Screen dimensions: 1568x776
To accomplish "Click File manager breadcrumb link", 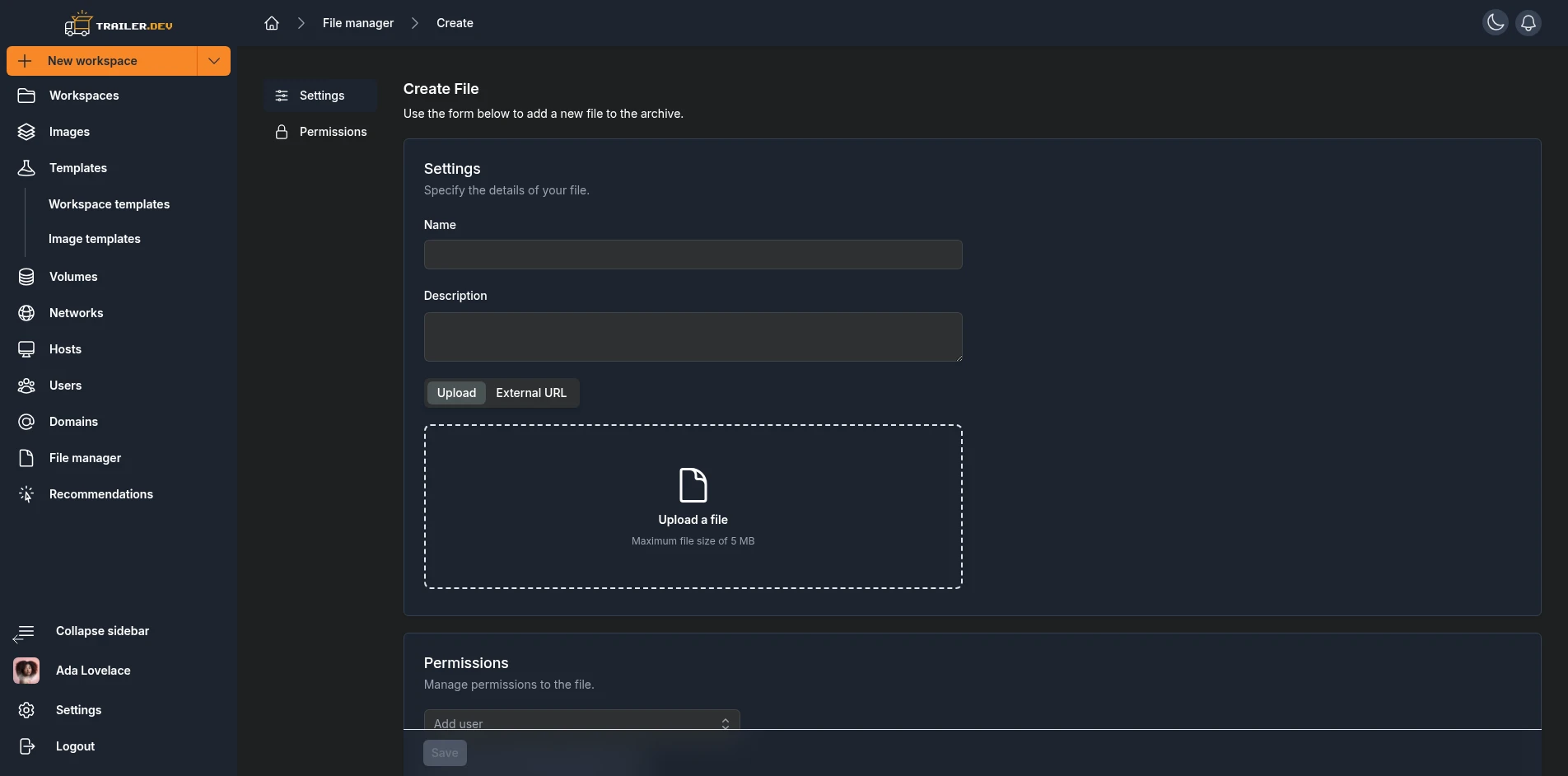I will (358, 23).
